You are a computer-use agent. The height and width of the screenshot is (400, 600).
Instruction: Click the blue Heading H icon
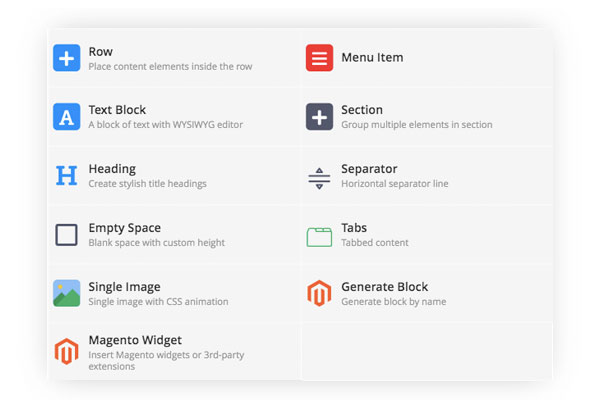point(66,176)
